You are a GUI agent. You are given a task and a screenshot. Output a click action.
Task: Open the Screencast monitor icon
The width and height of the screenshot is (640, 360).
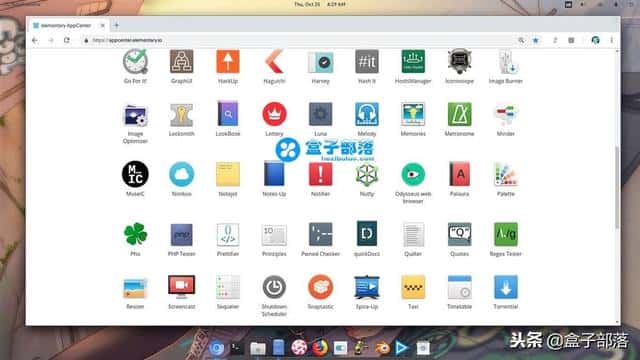pyautogui.click(x=182, y=287)
